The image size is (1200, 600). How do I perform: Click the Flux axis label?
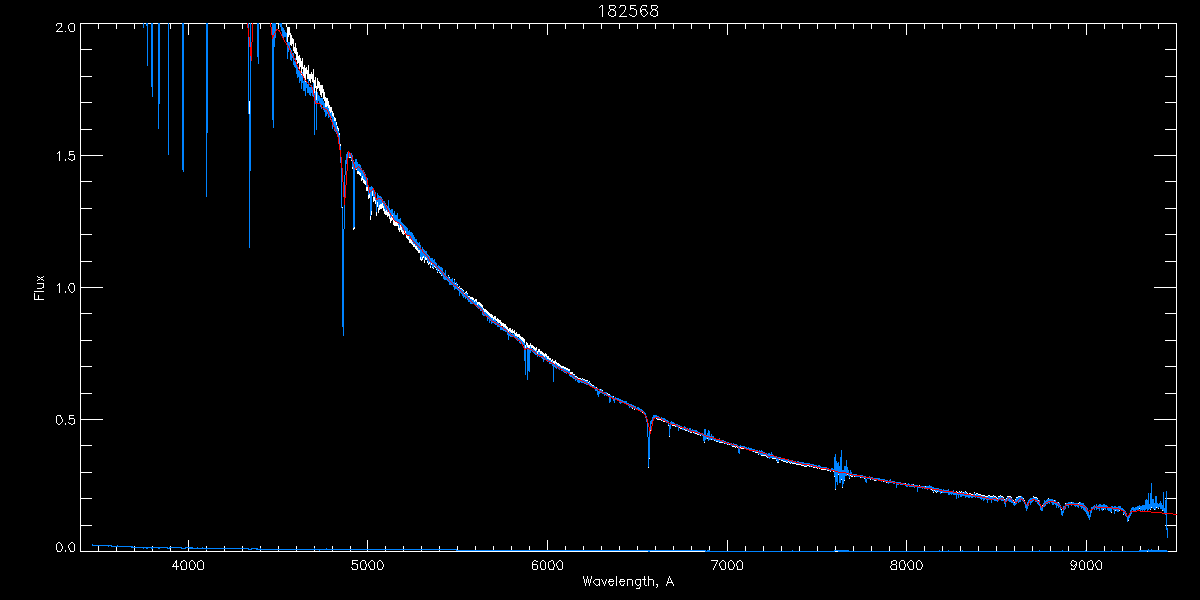pyautogui.click(x=40, y=286)
